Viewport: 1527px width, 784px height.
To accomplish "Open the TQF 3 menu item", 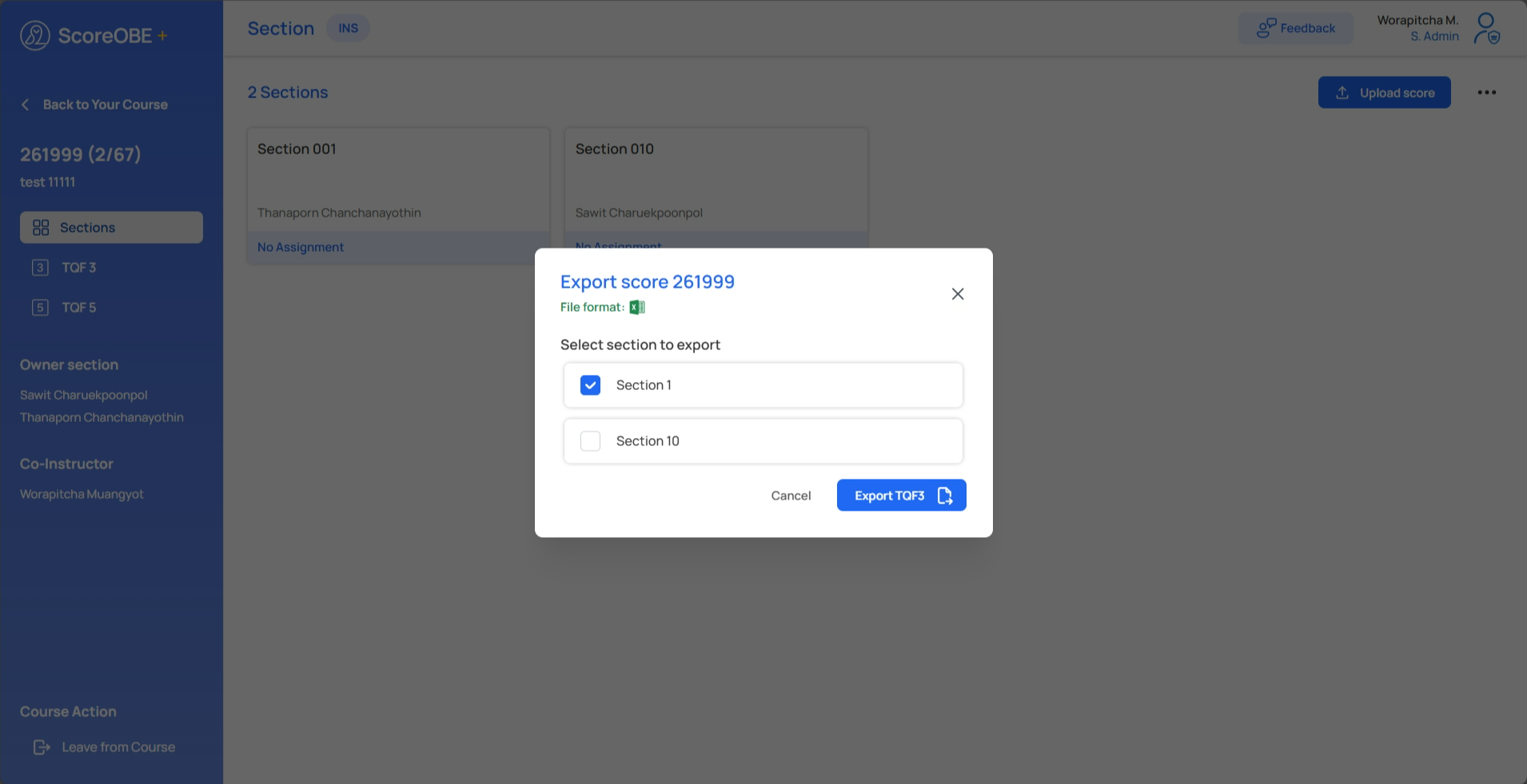I will [79, 268].
